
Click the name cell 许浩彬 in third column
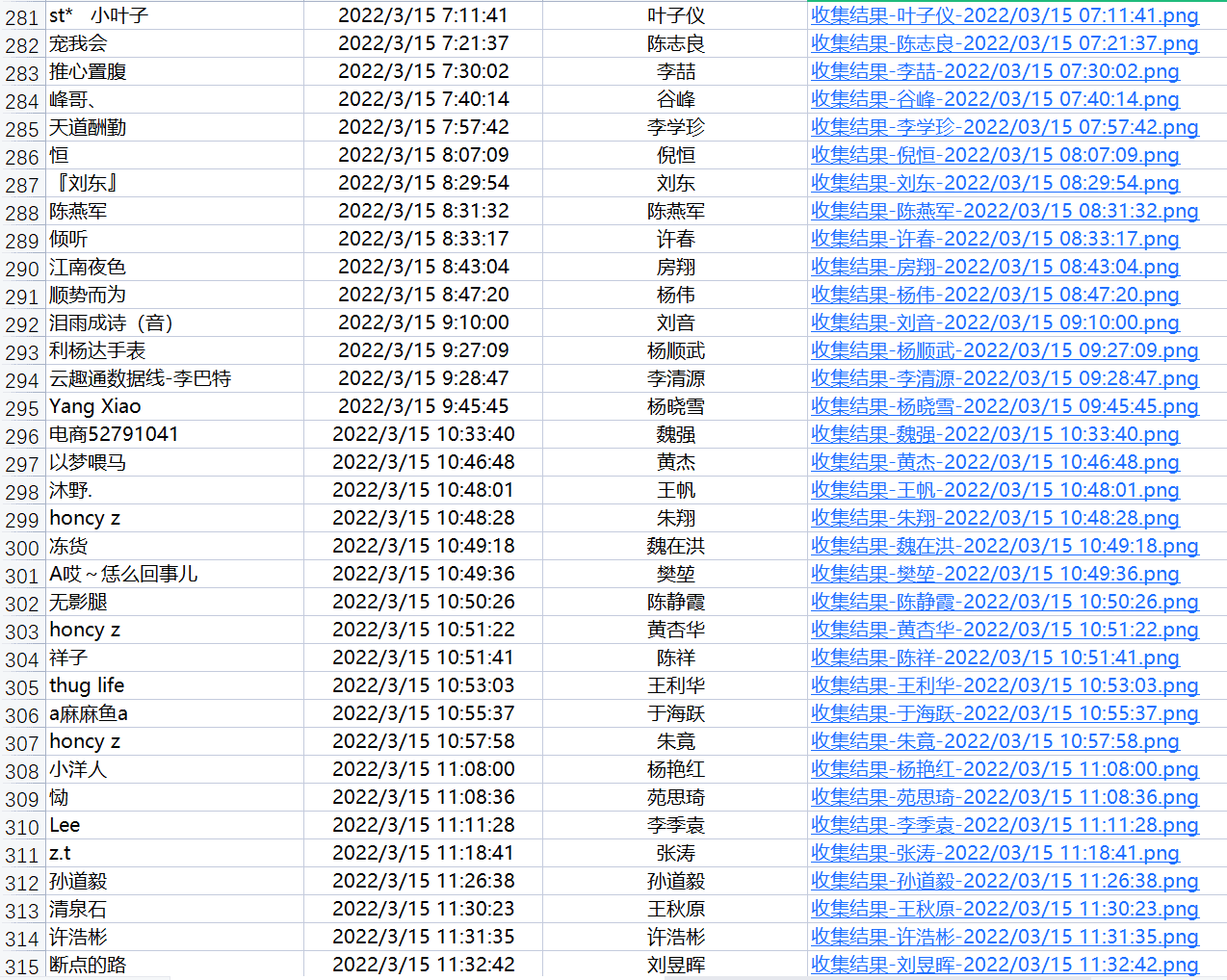point(675,937)
